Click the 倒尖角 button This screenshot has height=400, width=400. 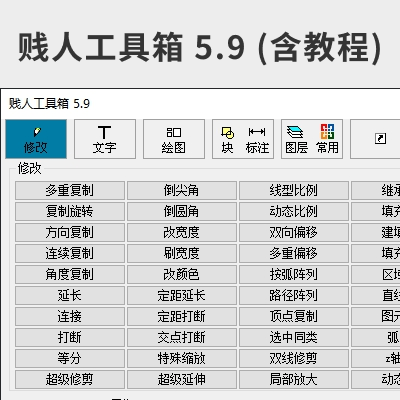click(x=182, y=190)
